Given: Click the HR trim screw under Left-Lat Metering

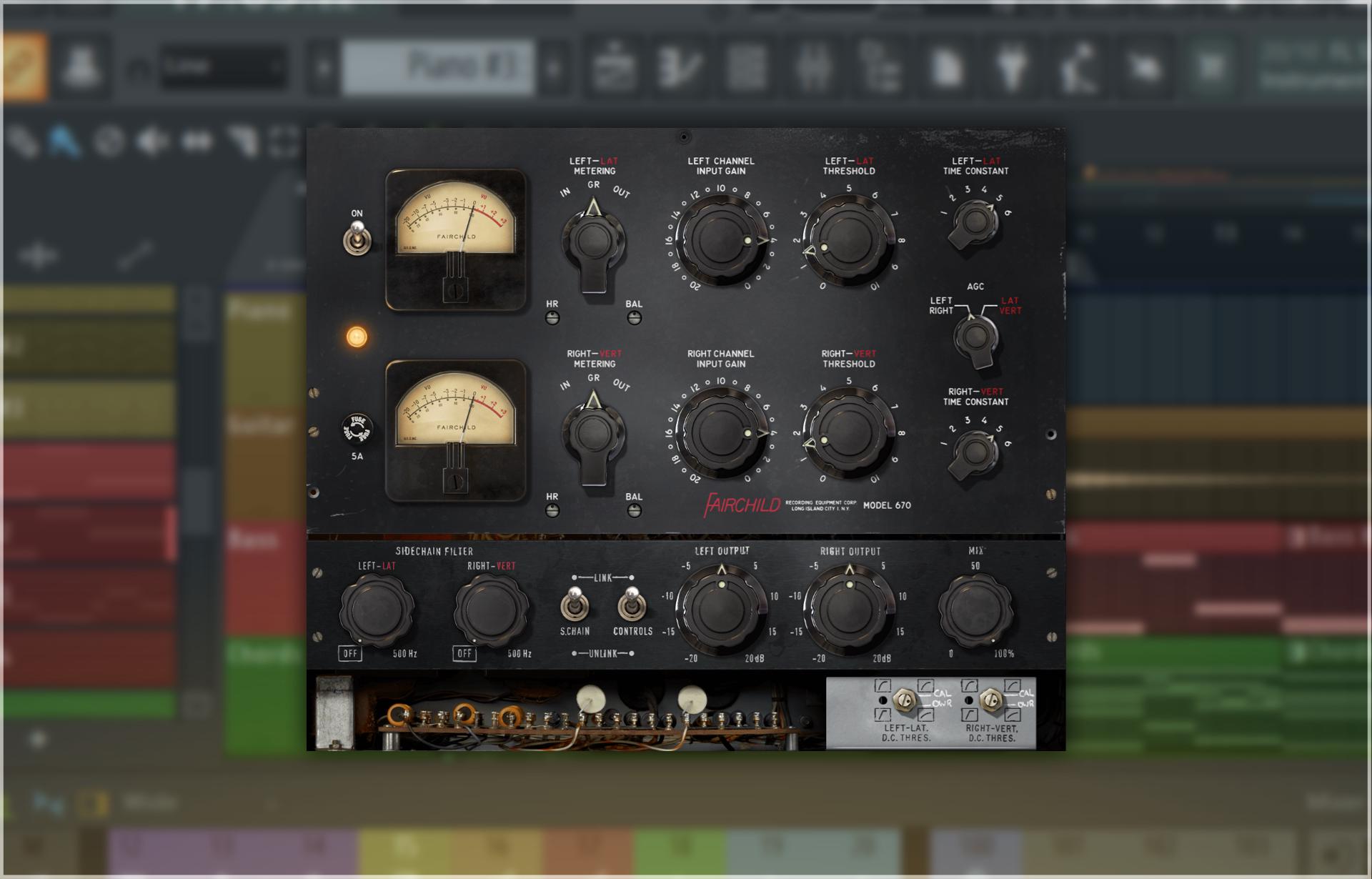Looking at the screenshot, I should coord(552,318).
